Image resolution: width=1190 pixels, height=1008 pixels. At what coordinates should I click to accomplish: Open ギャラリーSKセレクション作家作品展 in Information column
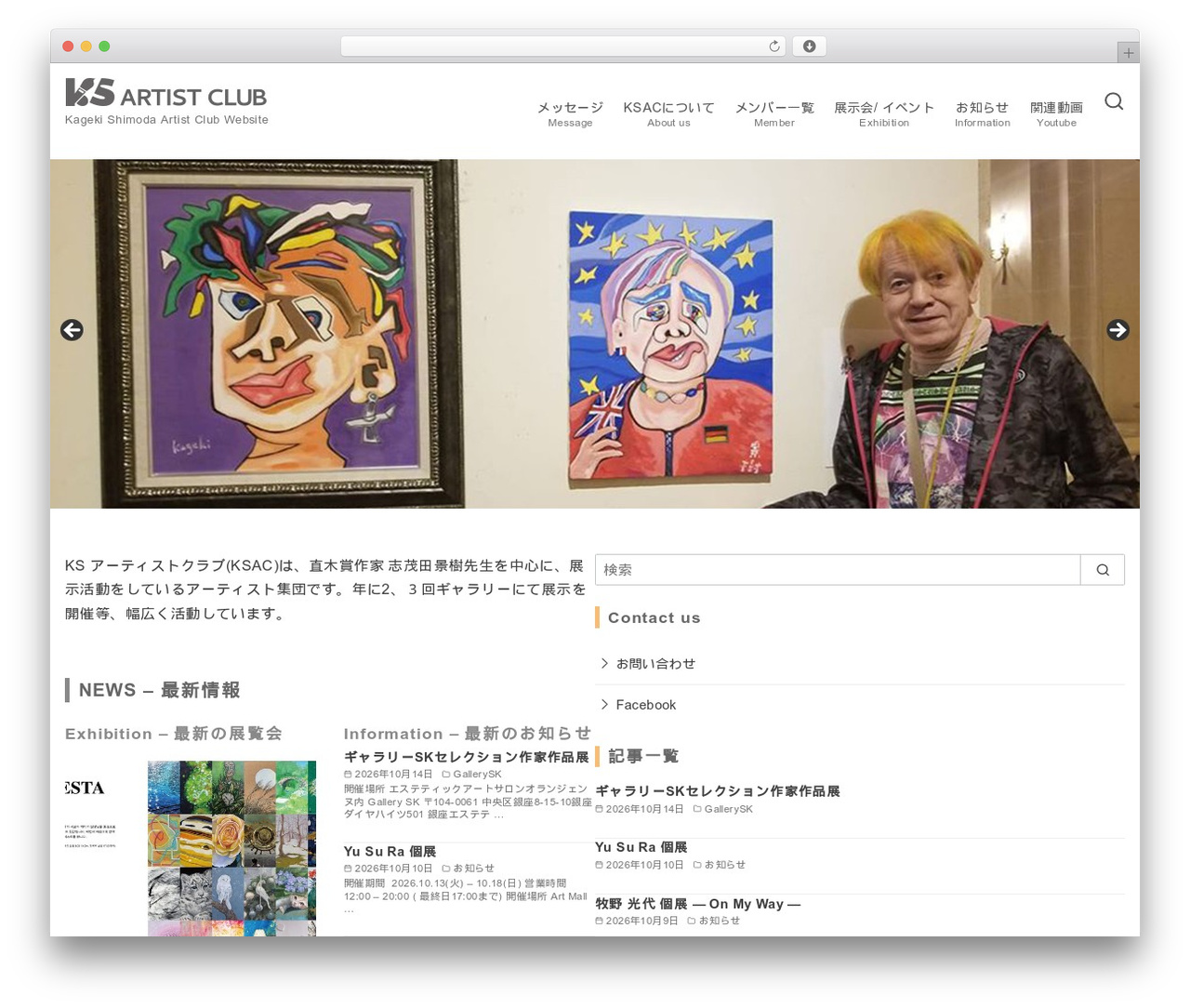pos(466,757)
